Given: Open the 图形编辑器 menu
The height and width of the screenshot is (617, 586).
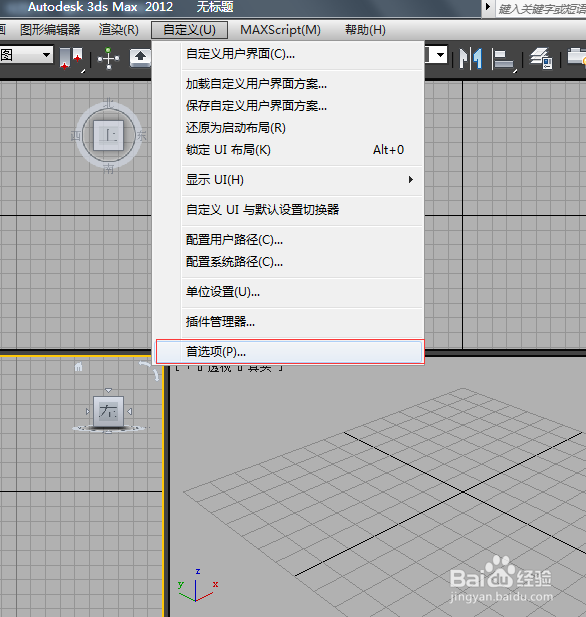Looking at the screenshot, I should point(50,30).
